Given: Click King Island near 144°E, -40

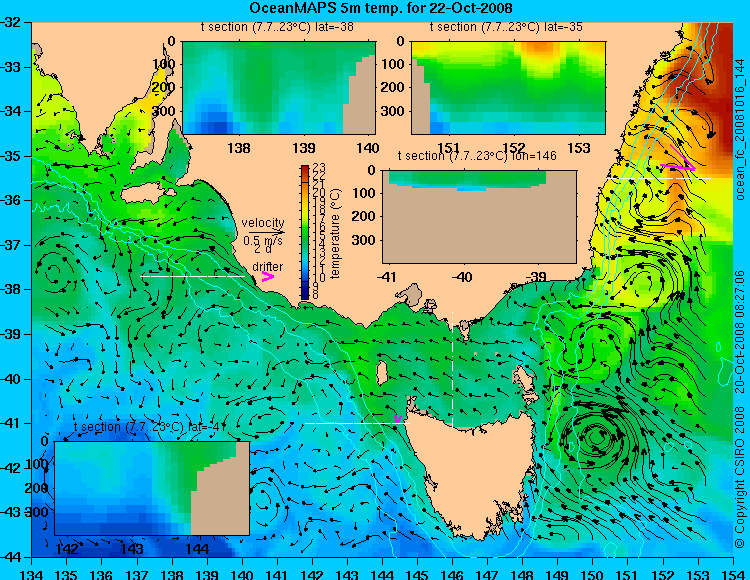Looking at the screenshot, I should pyautogui.click(x=382, y=373).
